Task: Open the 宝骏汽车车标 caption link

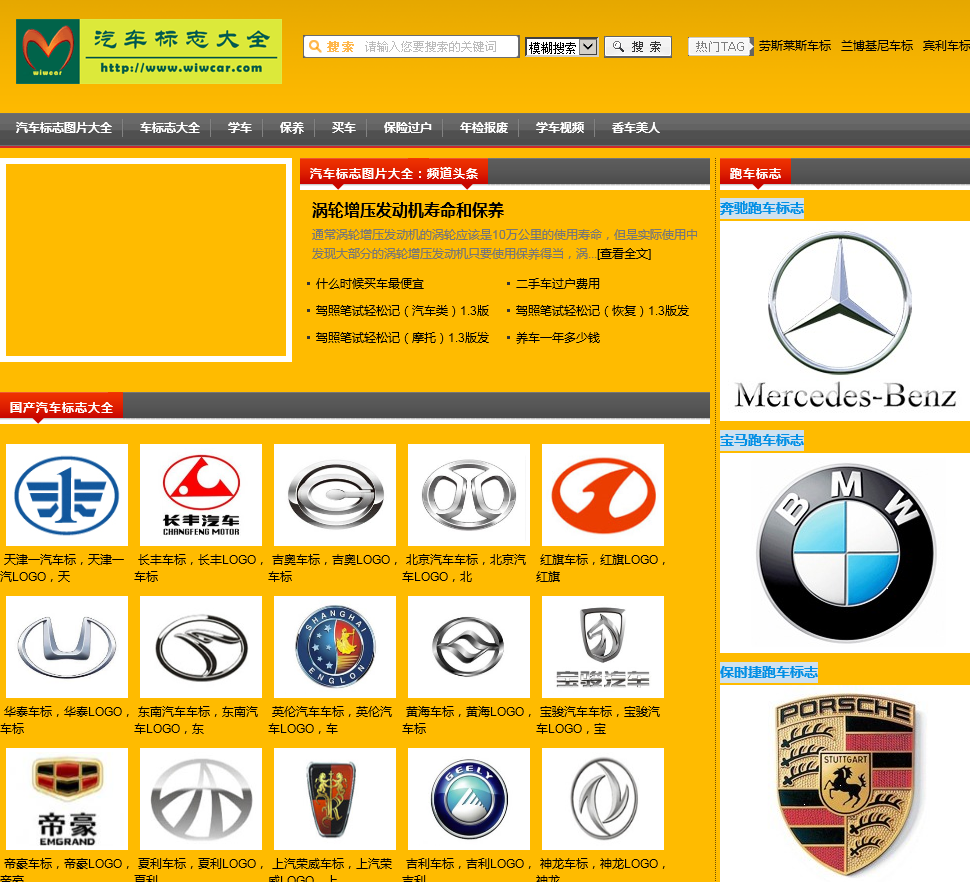Action: click(x=598, y=720)
